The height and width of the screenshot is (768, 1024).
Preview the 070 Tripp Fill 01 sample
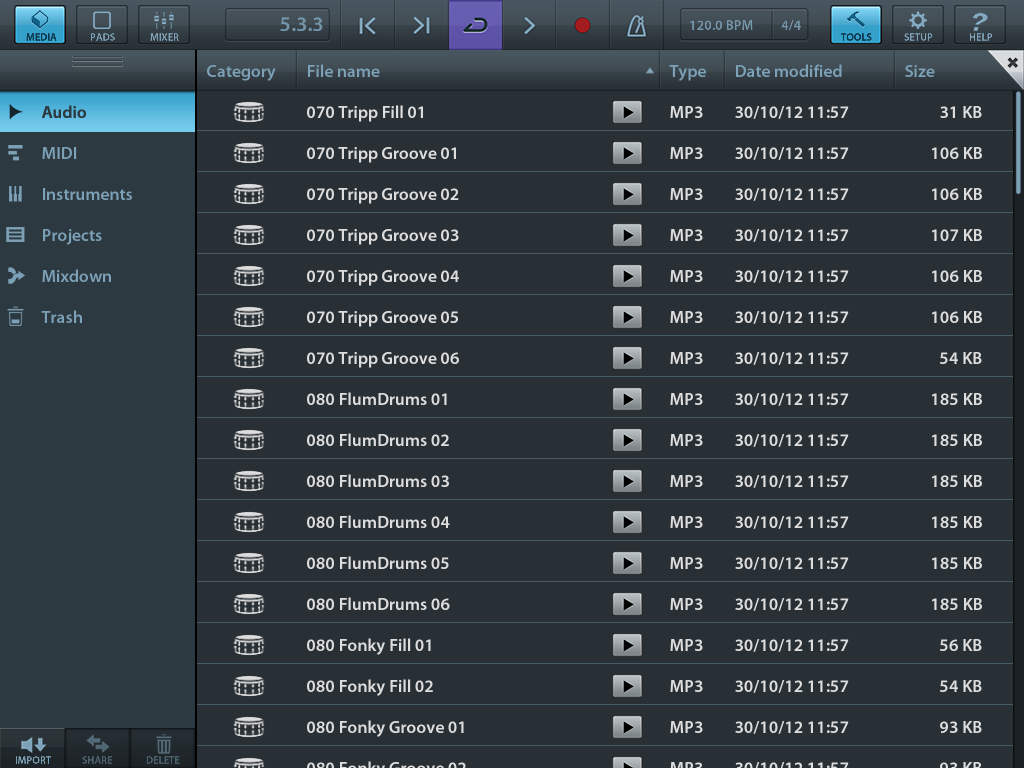[627, 112]
